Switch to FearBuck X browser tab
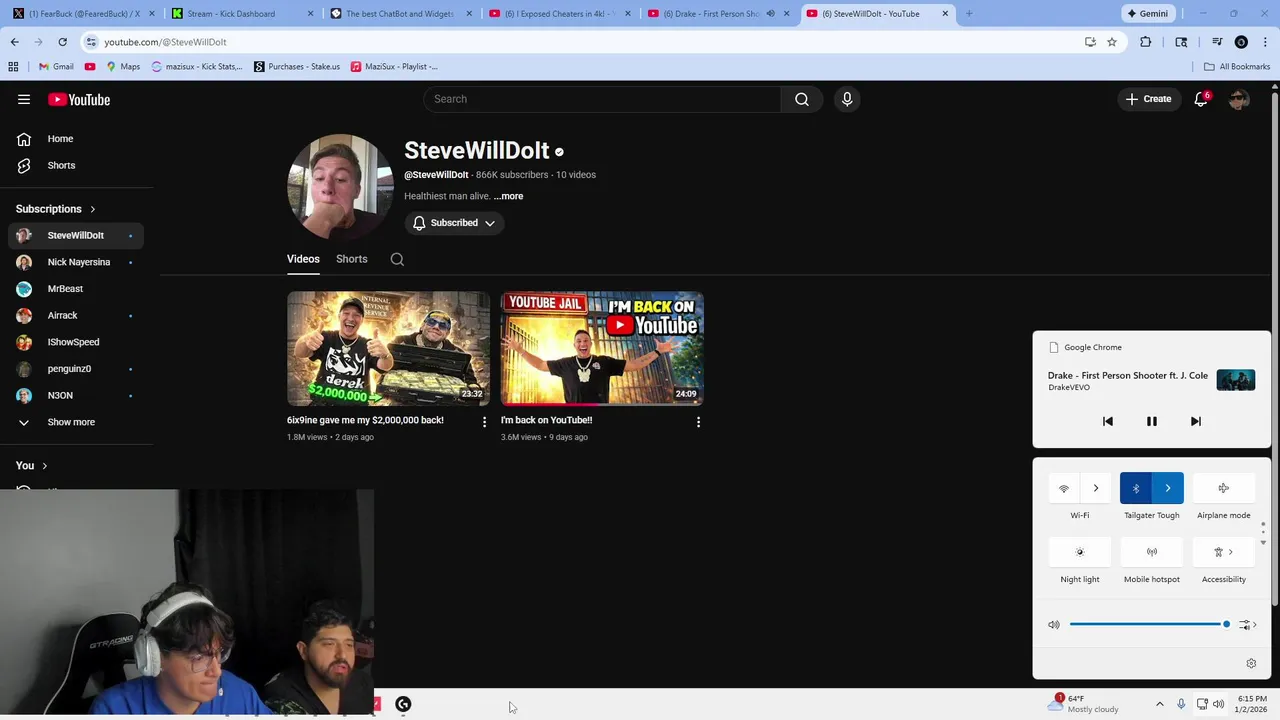The image size is (1280, 720). point(82,14)
